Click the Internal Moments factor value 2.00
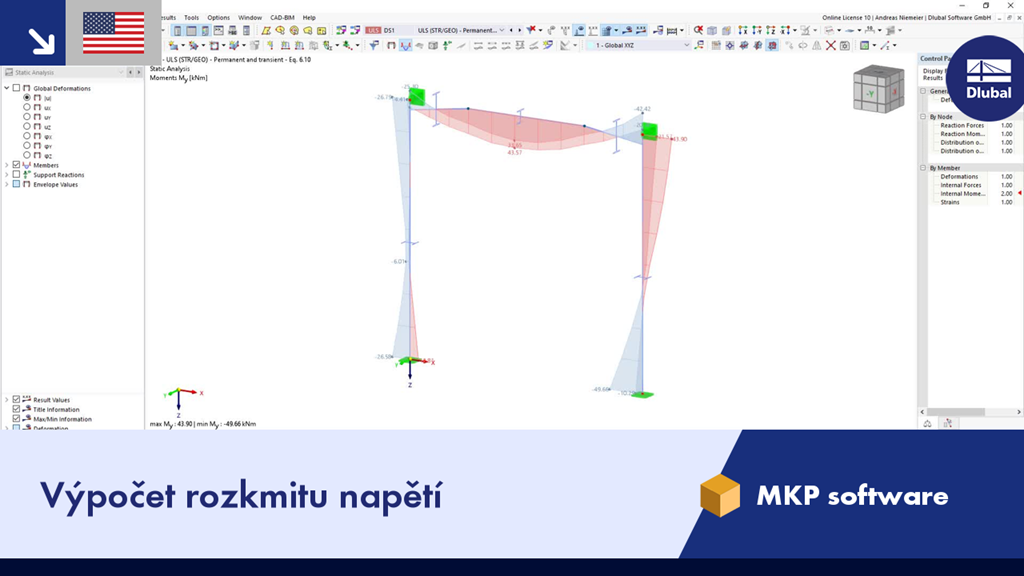Image resolution: width=1024 pixels, height=576 pixels. pyautogui.click(x=1006, y=193)
